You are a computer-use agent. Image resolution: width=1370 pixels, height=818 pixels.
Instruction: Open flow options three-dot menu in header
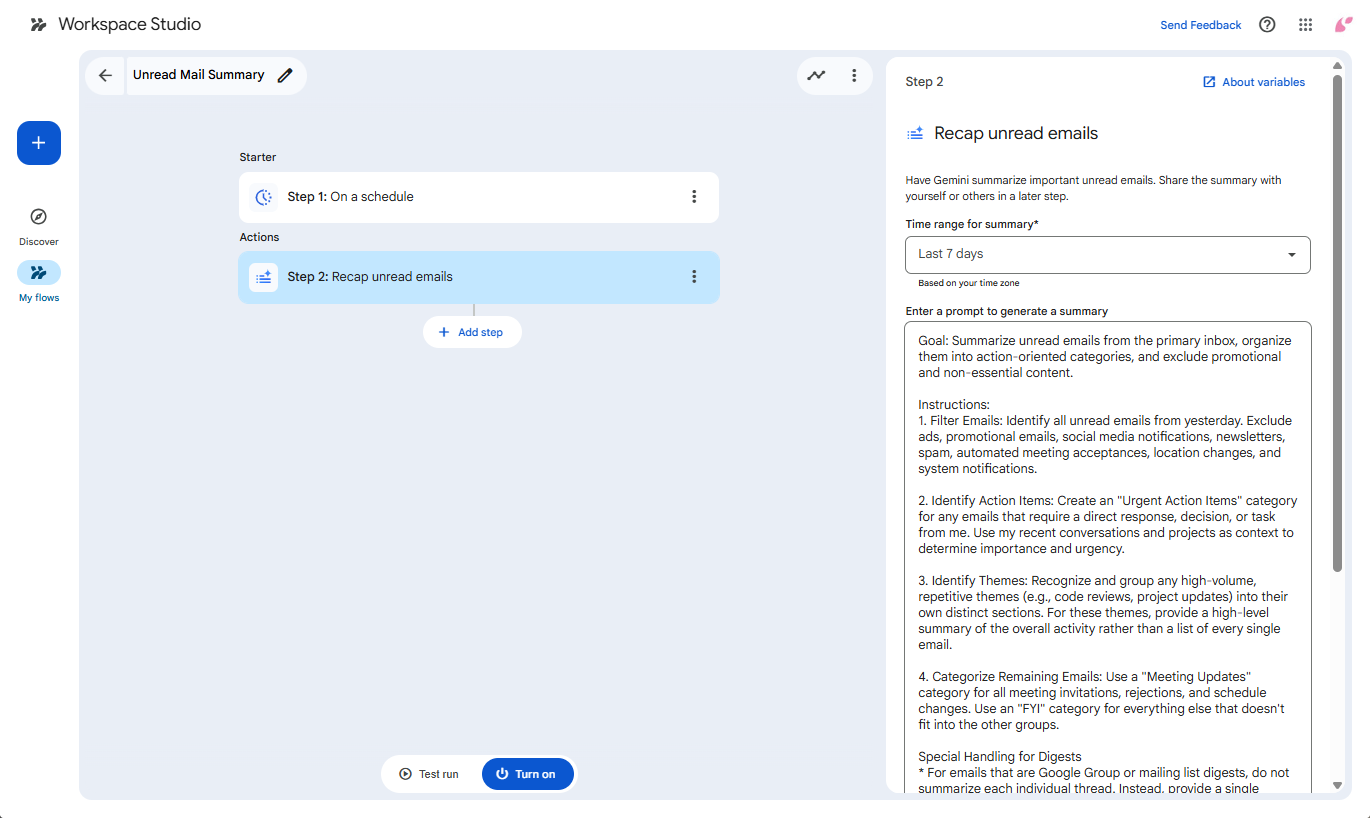[x=854, y=75]
